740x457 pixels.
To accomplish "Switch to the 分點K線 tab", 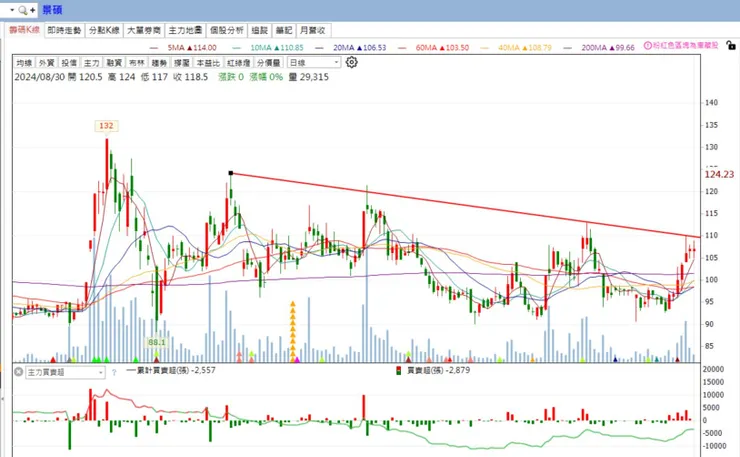I will tap(104, 30).
